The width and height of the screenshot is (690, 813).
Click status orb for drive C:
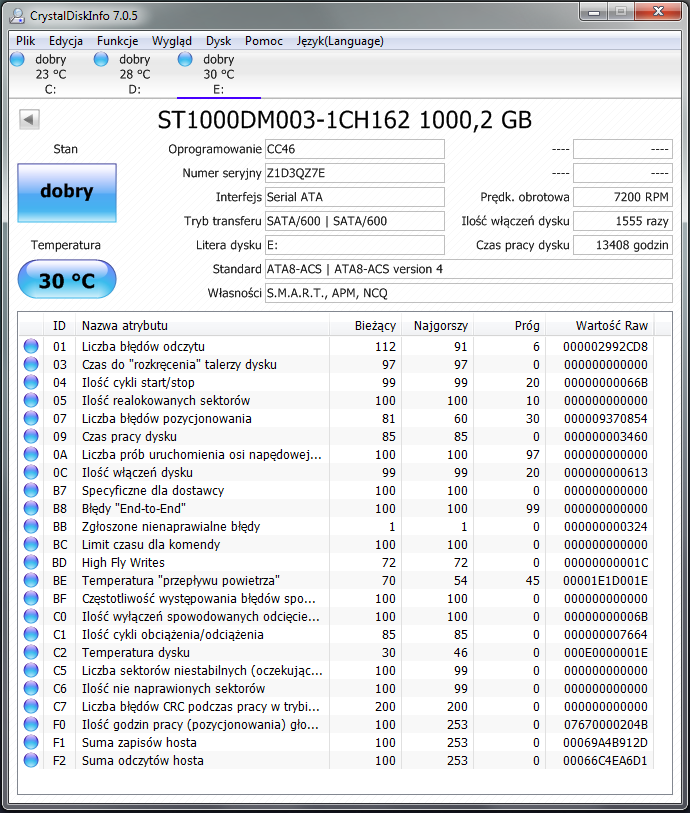click(17, 59)
